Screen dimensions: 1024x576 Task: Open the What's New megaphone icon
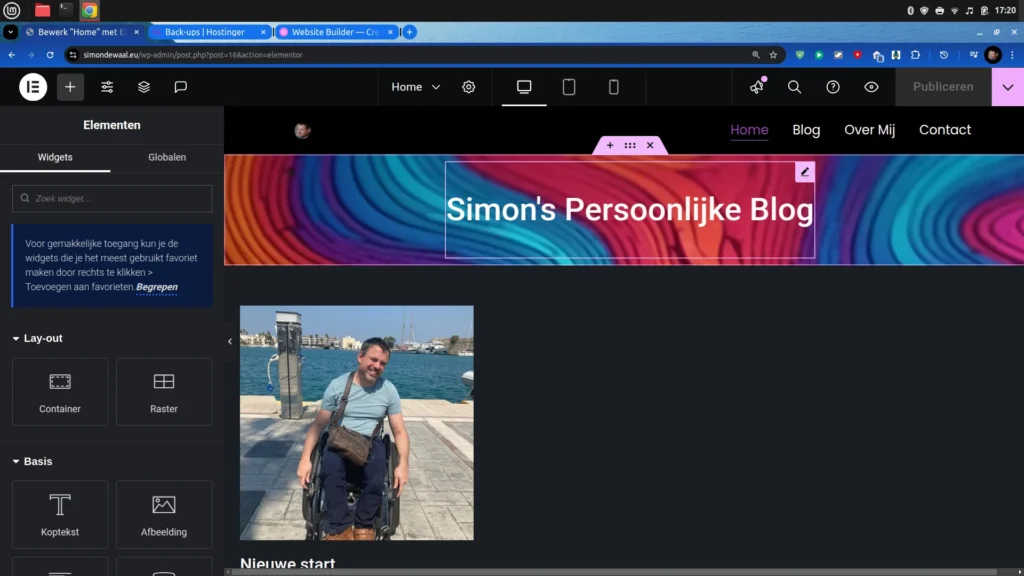757,87
